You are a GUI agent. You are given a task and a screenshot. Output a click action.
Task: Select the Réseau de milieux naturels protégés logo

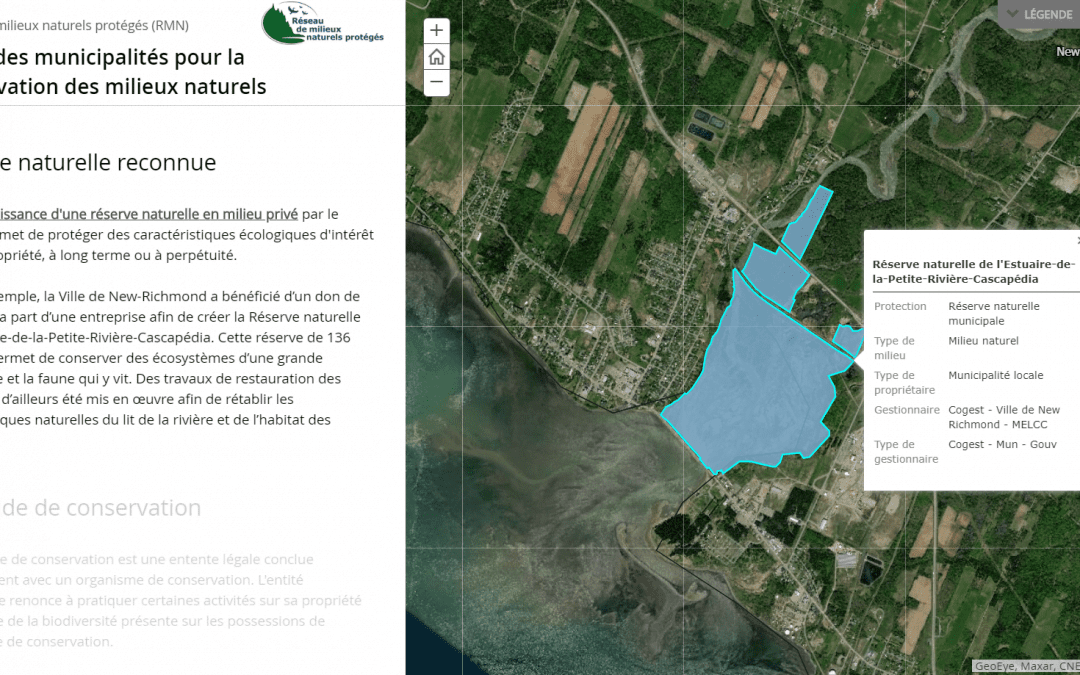coord(321,24)
